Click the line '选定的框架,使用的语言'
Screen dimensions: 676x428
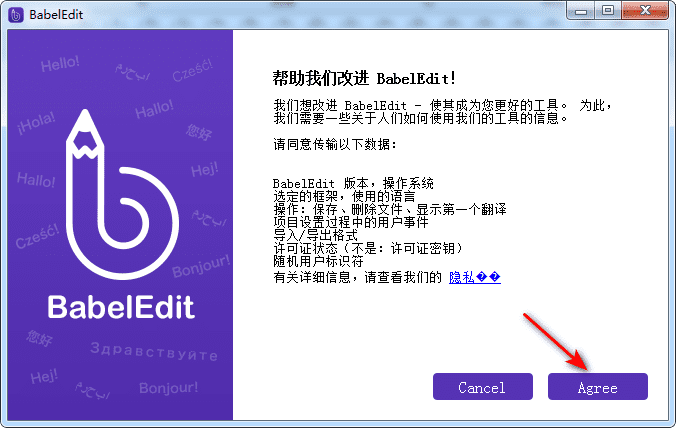click(344, 197)
